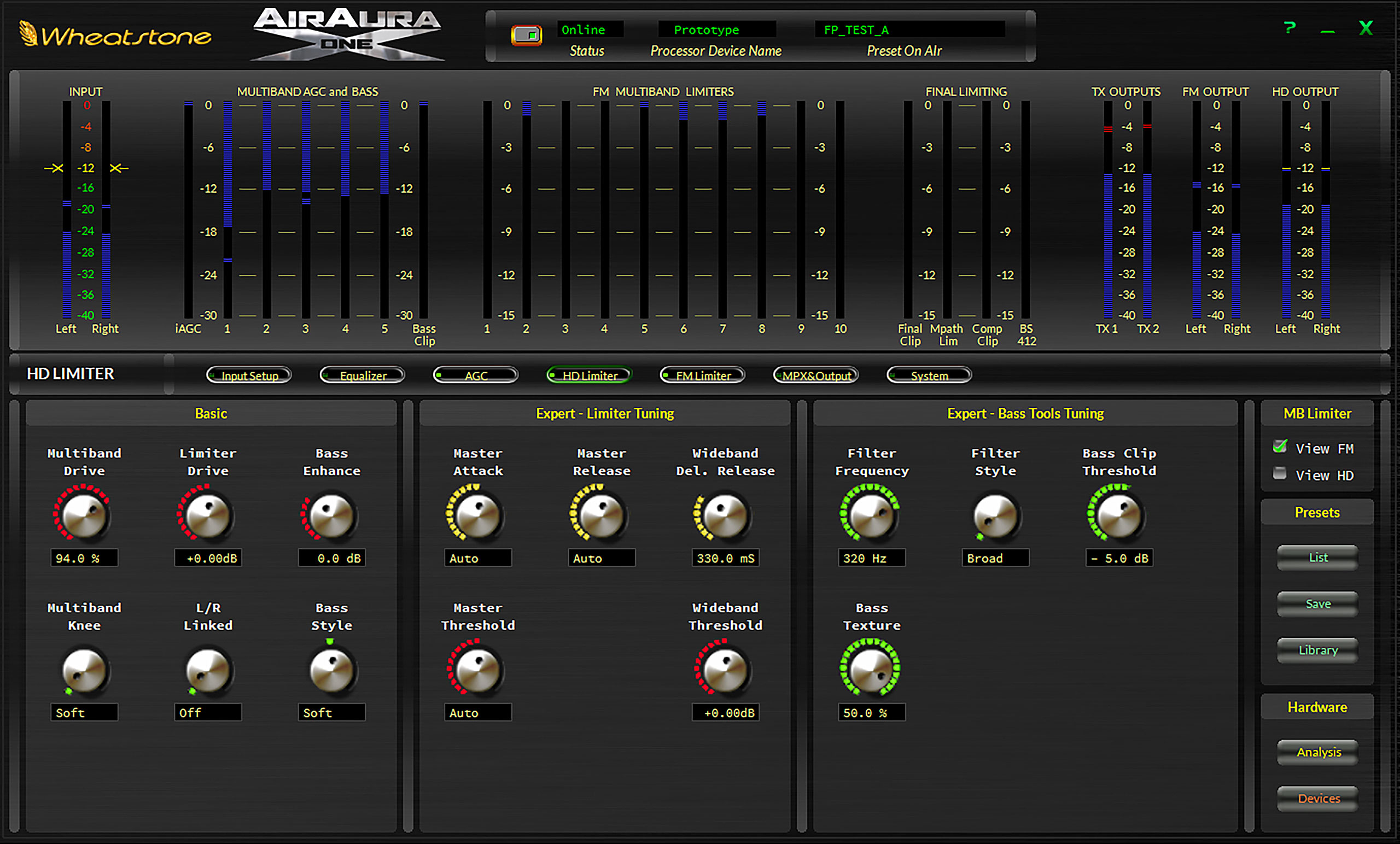Select the HD Limiter tab

click(589, 375)
